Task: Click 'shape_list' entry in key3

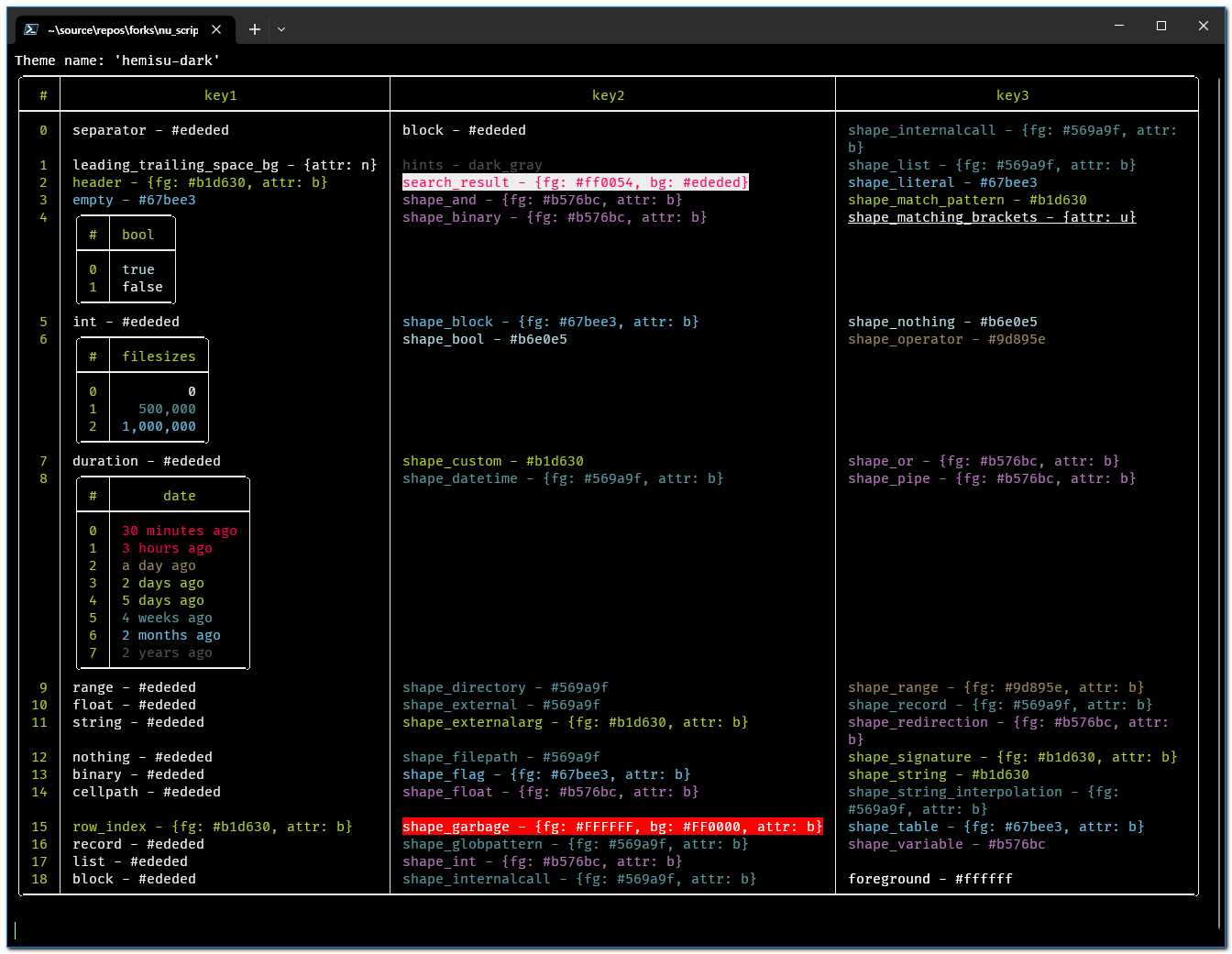Action: [x=992, y=165]
